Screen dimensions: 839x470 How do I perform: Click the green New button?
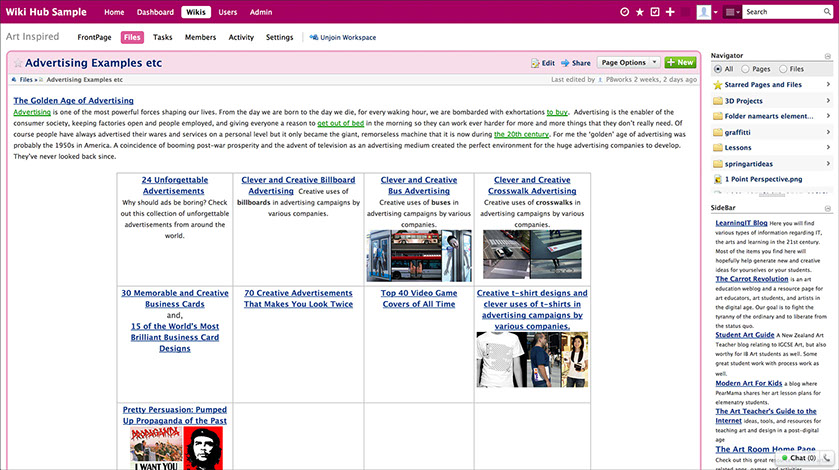(x=680, y=63)
